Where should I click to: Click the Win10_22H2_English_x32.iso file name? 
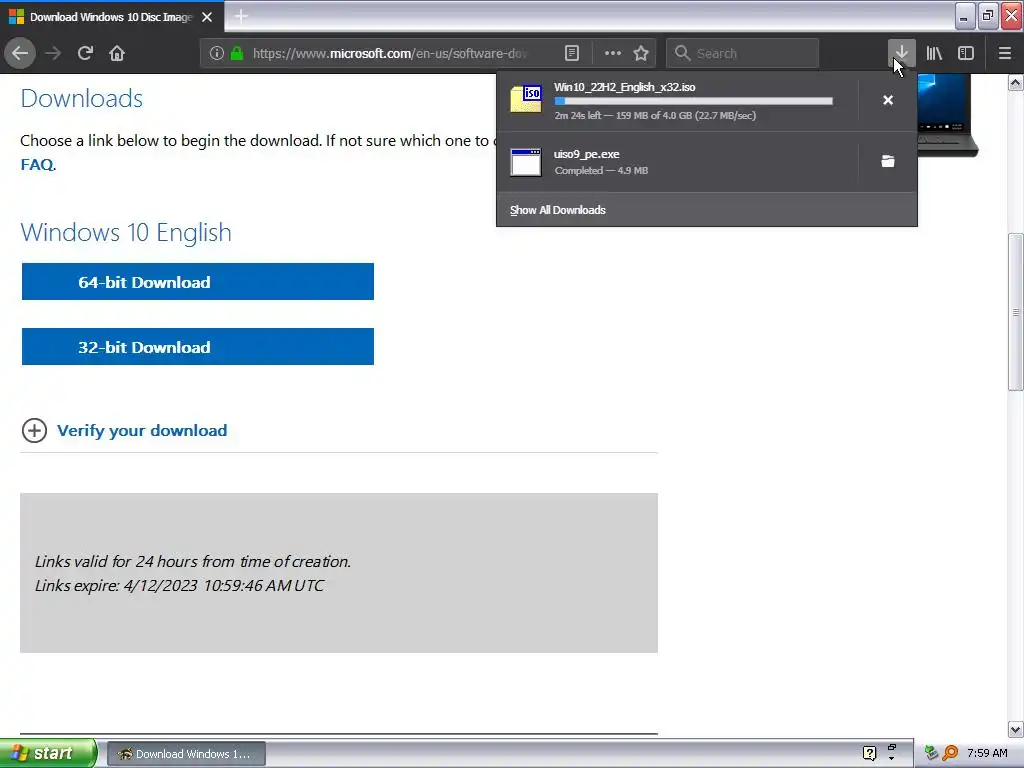coord(624,87)
